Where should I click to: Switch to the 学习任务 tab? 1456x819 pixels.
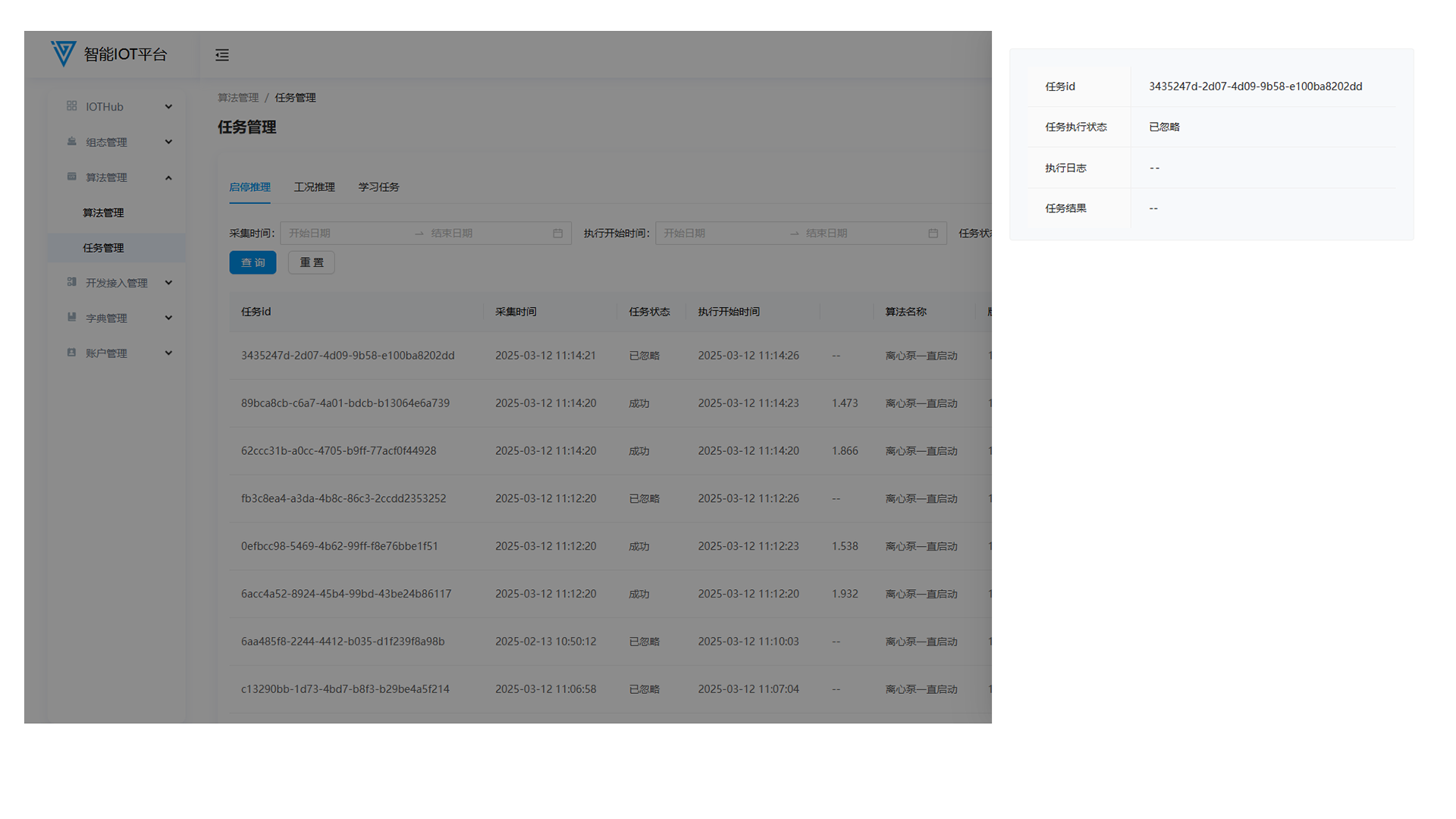pyautogui.click(x=378, y=187)
